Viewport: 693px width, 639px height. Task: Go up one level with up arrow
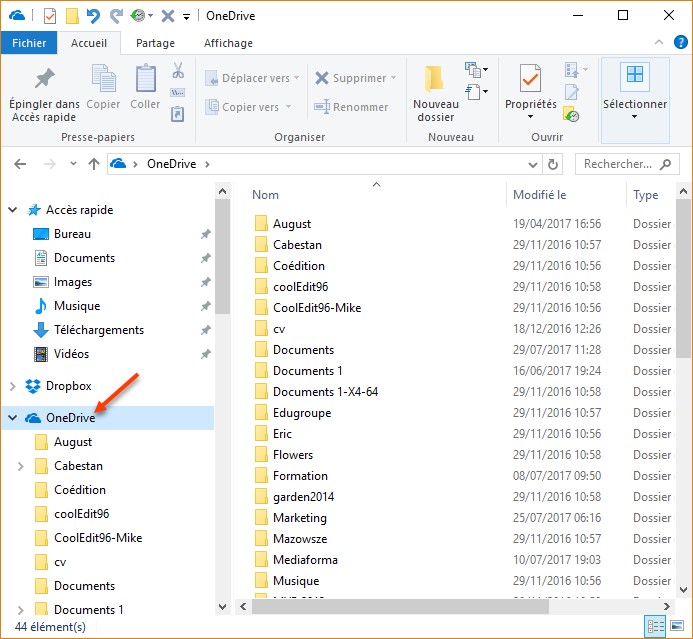click(x=94, y=164)
